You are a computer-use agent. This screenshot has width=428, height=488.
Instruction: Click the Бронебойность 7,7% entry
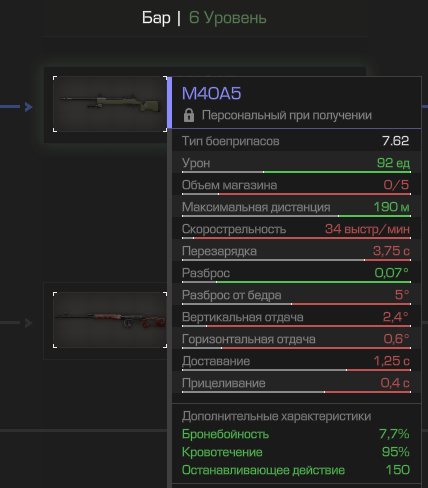[296, 434]
